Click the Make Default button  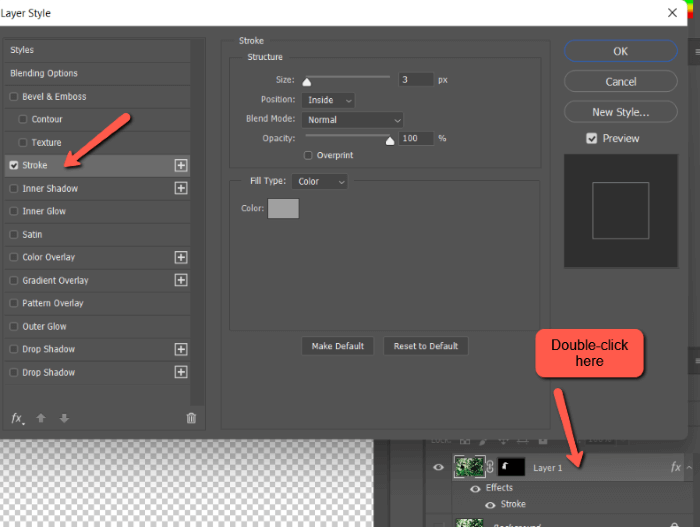[337, 346]
